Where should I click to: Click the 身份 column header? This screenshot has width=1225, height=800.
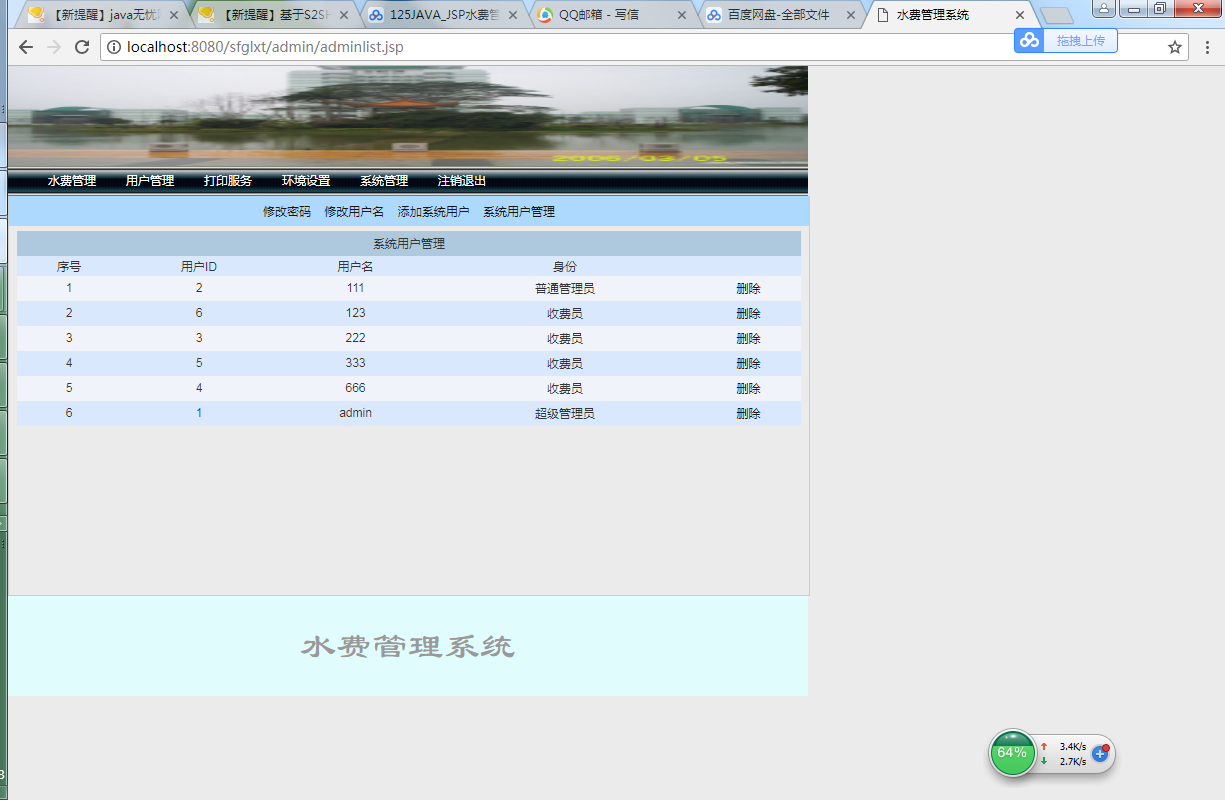click(x=565, y=266)
